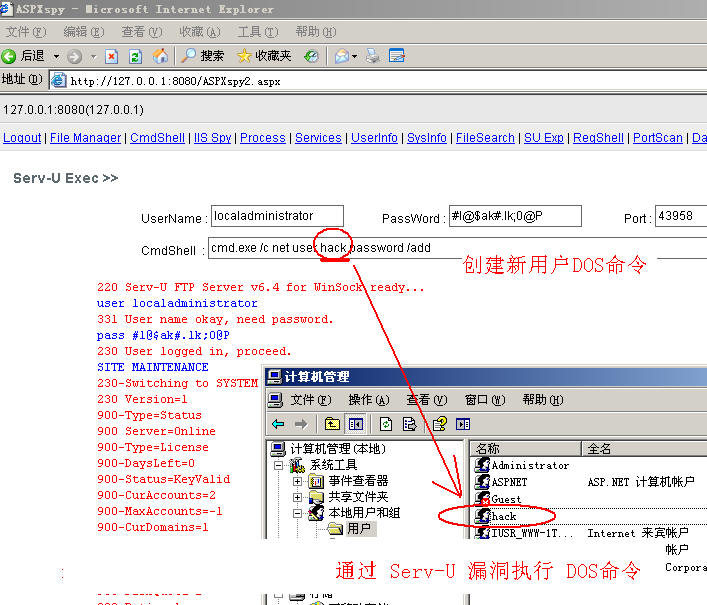Click the Refresh page icon

point(135,56)
